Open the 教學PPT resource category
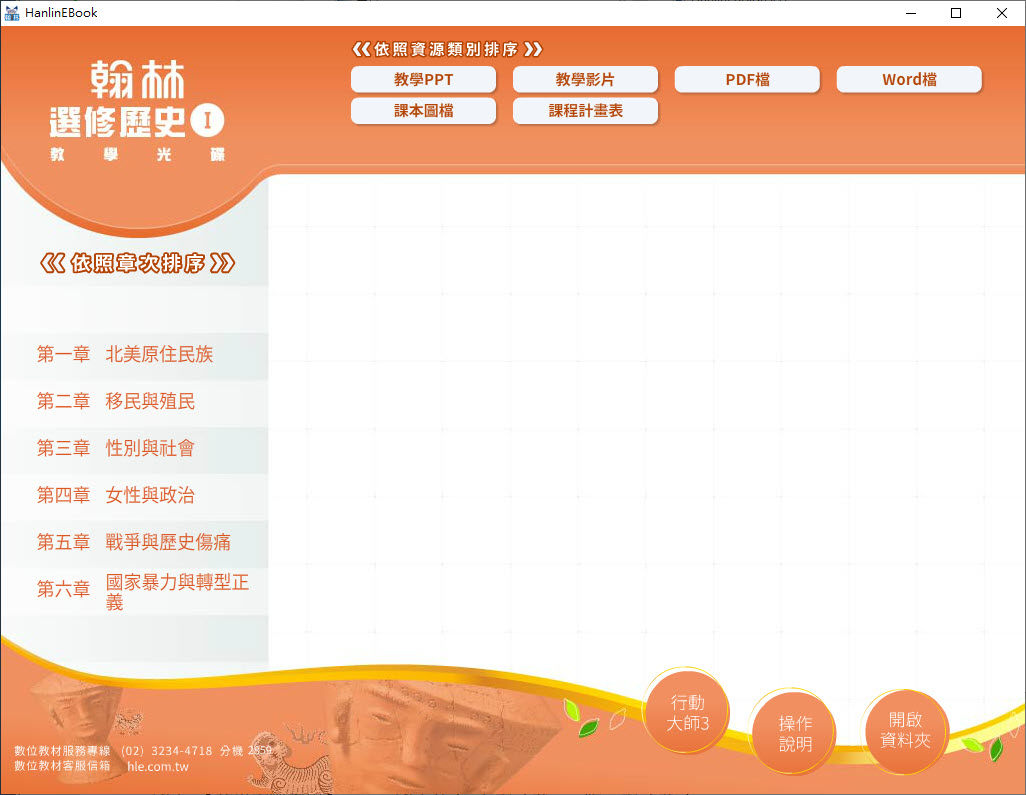The image size is (1026, 795). 423,80
